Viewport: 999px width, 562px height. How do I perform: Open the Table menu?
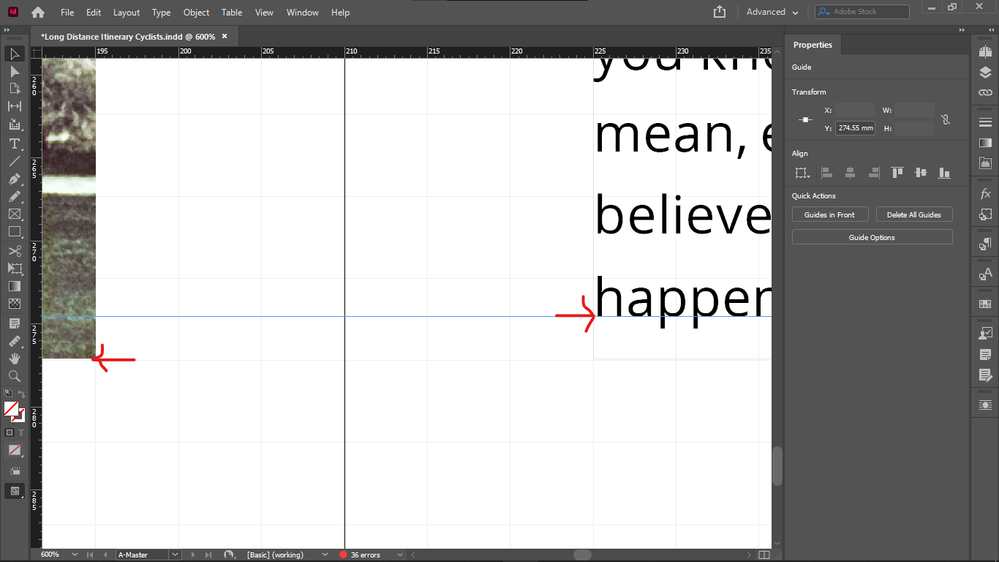232,13
